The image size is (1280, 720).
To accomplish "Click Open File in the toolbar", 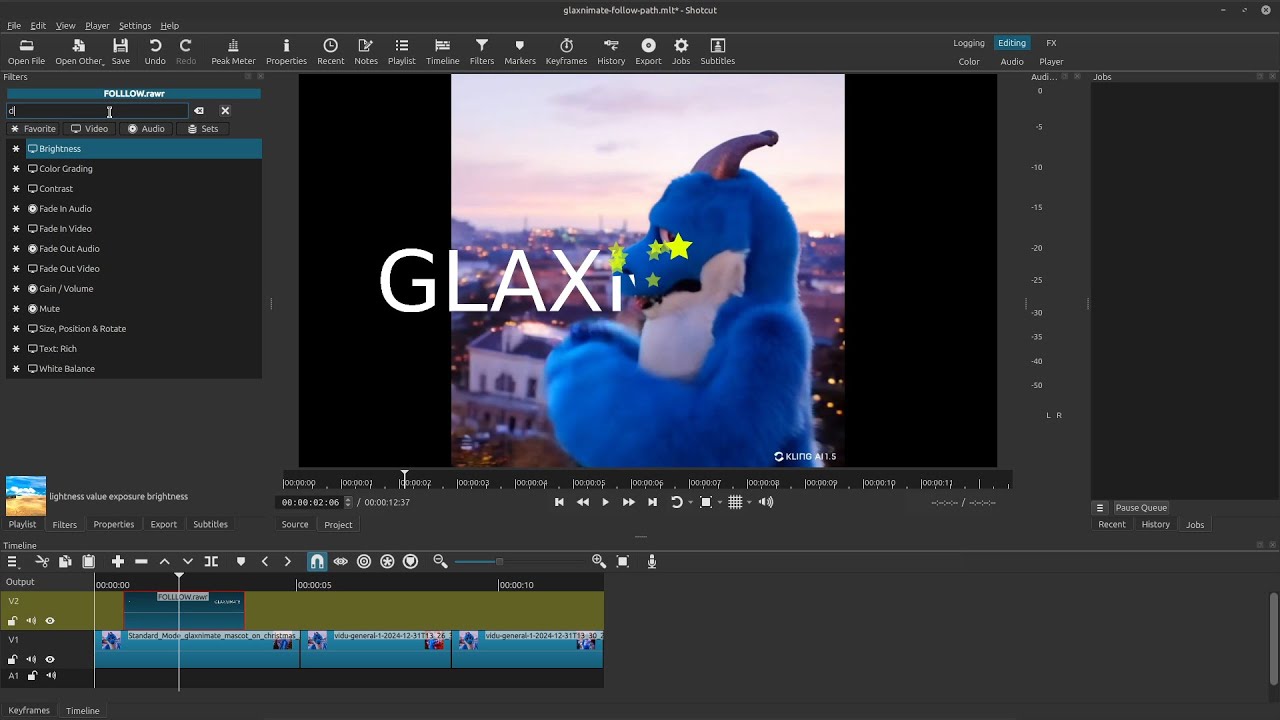I will coord(26,51).
